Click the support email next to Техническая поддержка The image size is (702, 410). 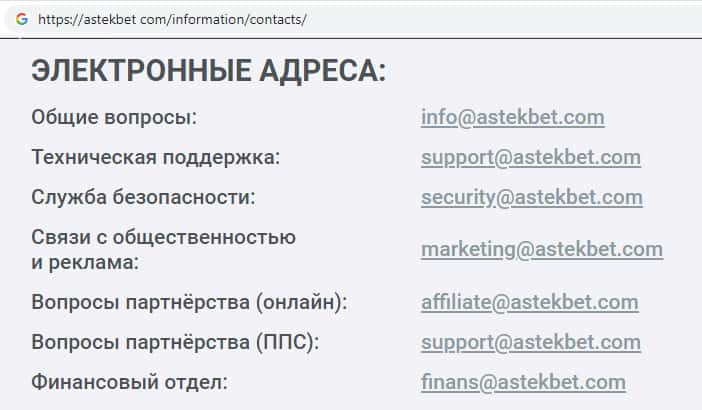[530, 157]
